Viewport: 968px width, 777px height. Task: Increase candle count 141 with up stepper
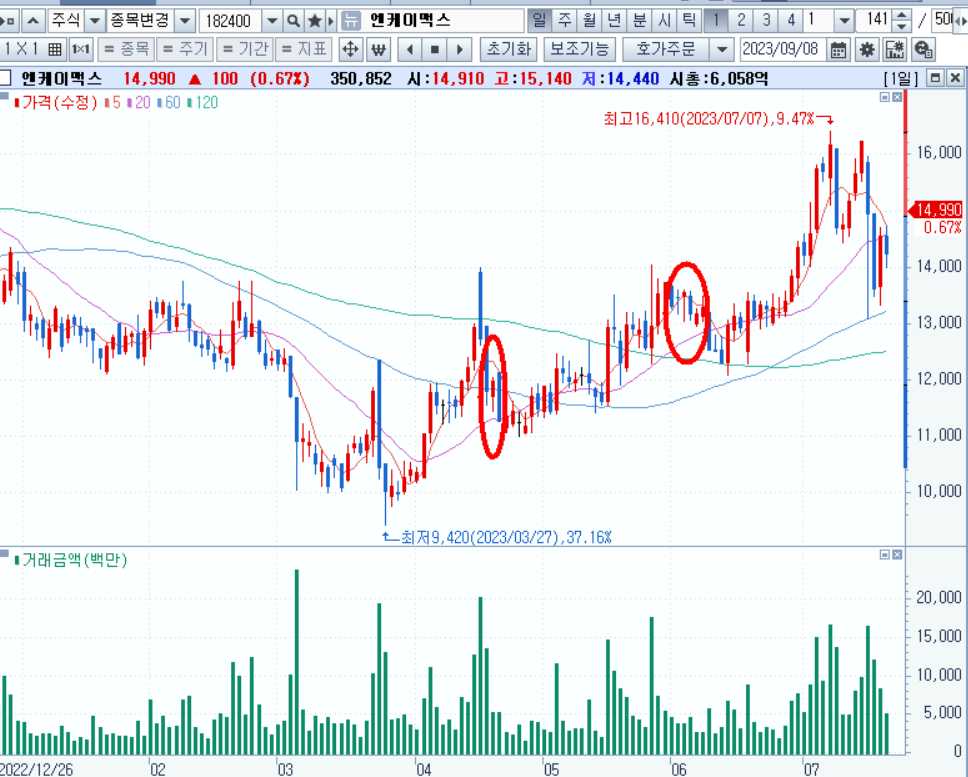tap(902, 15)
